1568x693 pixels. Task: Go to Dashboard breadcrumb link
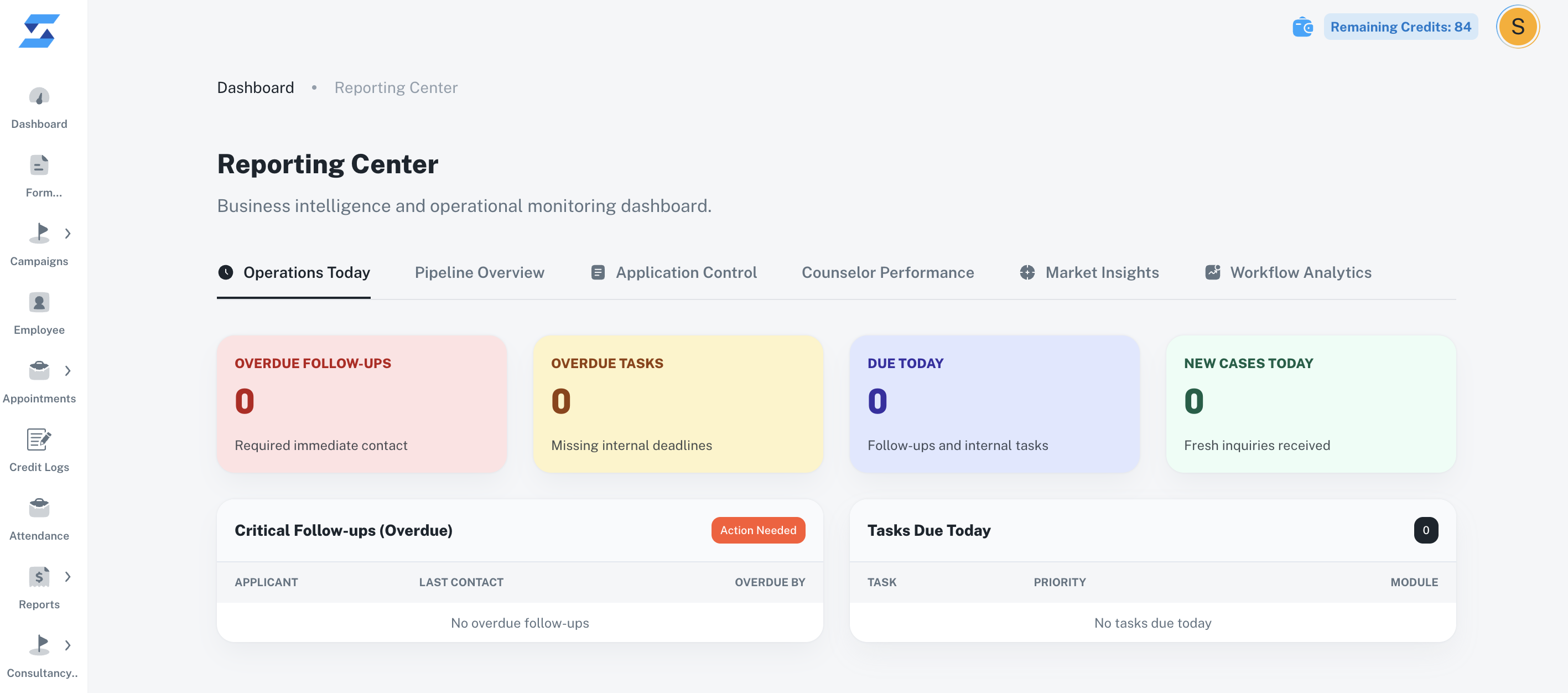[256, 87]
